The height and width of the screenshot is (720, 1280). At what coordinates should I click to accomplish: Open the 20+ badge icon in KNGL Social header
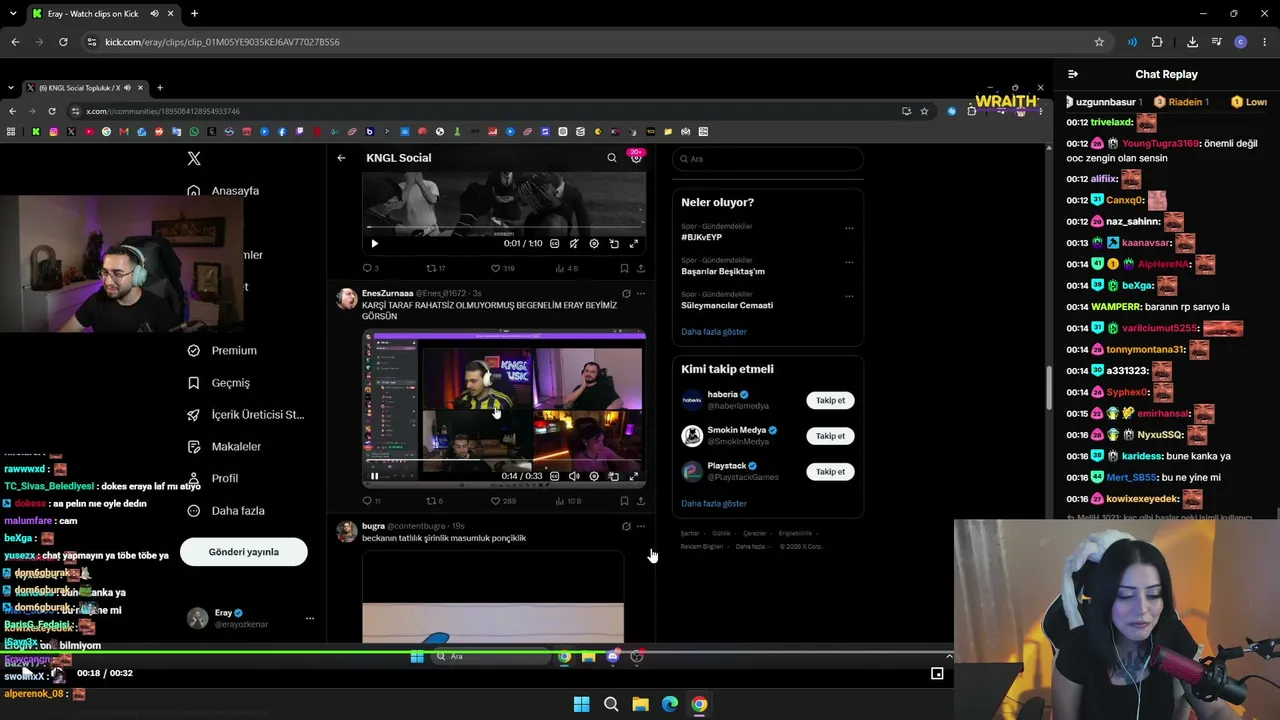pyautogui.click(x=636, y=157)
